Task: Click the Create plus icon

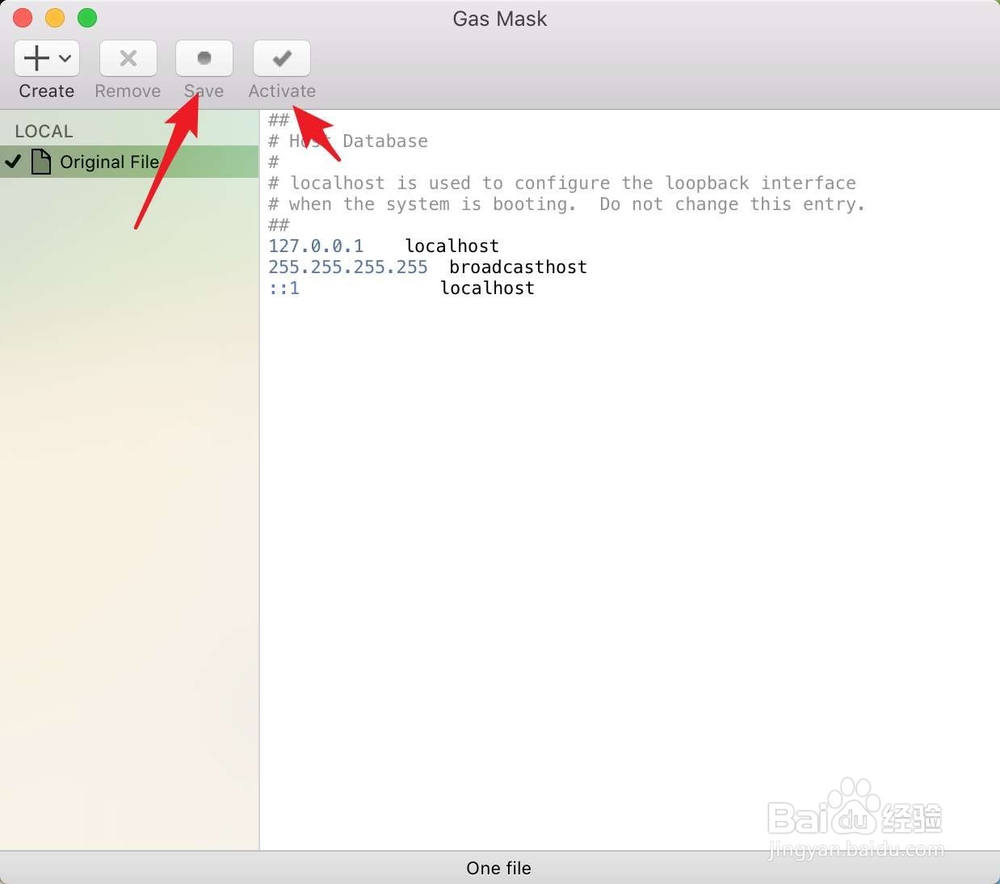Action: pos(36,58)
